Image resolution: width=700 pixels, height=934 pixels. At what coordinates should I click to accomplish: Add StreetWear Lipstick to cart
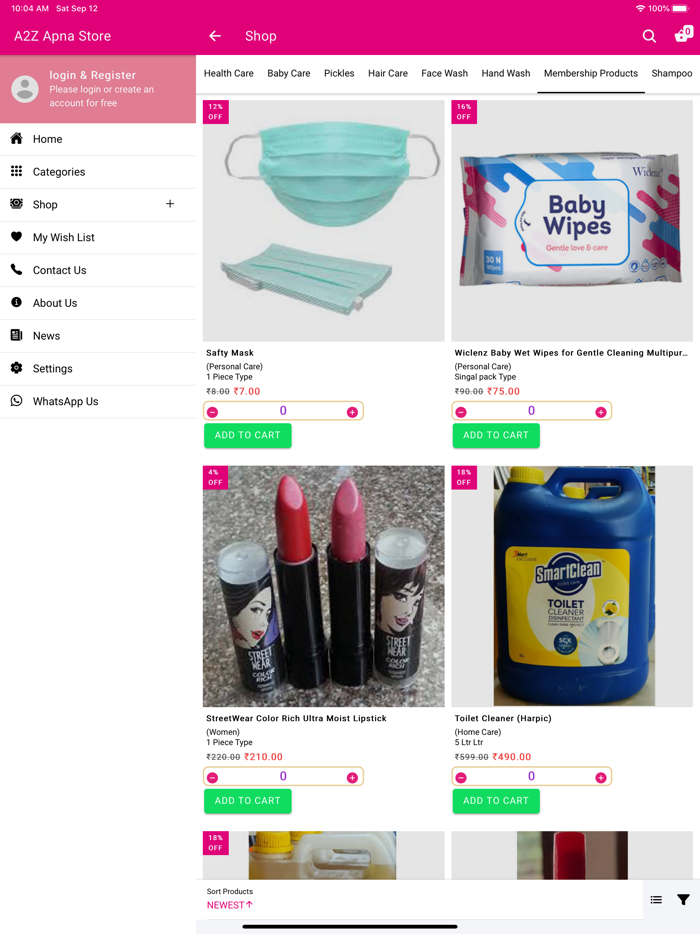[x=248, y=801]
